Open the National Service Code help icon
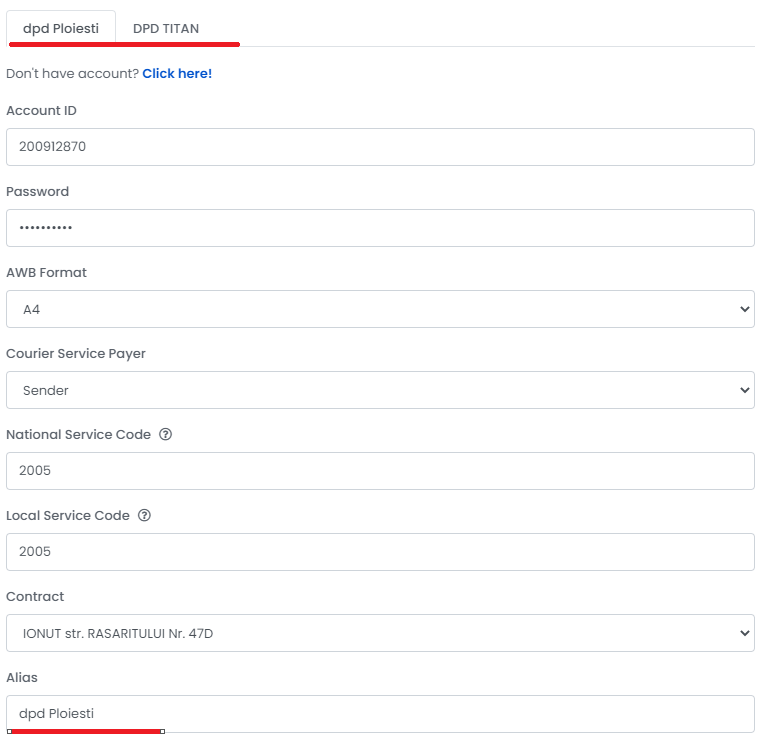Screen dimensions: 778x739 (165, 434)
